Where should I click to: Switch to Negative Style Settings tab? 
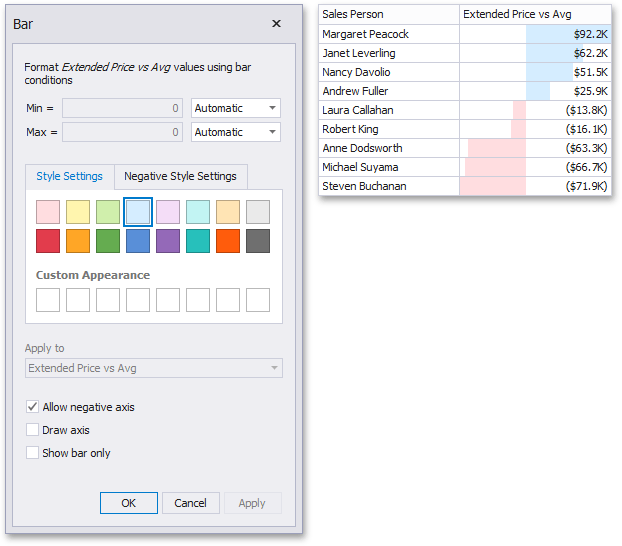pyautogui.click(x=180, y=176)
